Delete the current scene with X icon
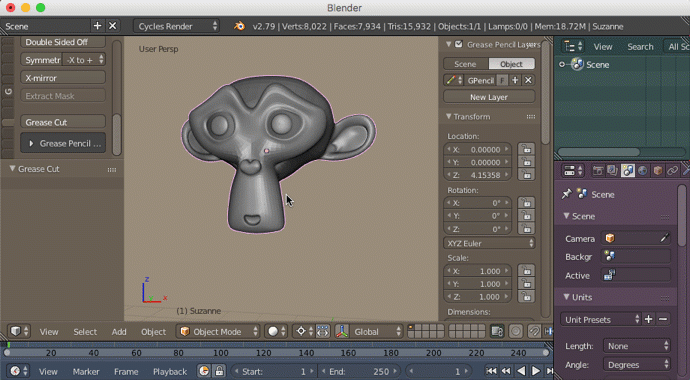 113,26
